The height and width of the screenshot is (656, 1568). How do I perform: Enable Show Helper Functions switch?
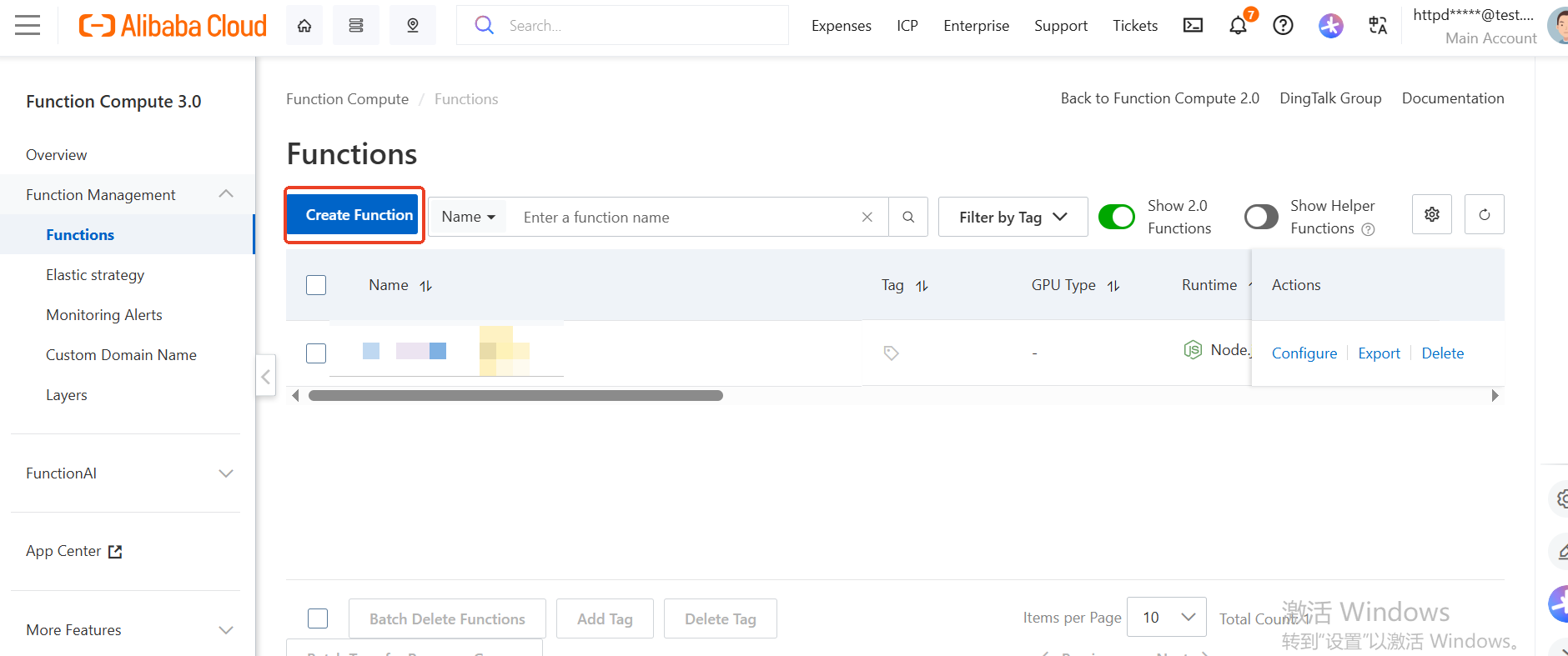1261,217
